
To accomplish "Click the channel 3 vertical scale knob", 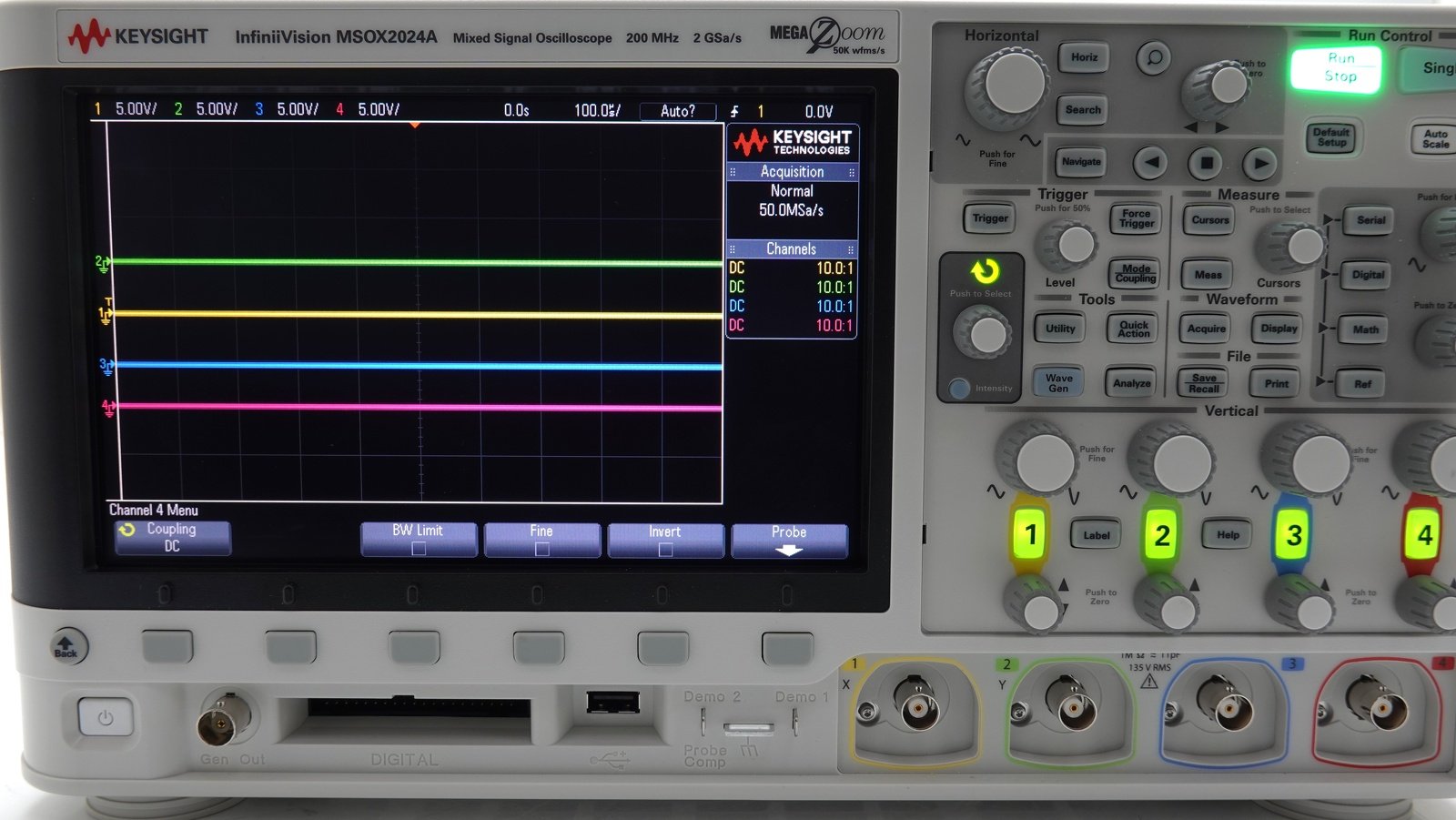I will [x=1306, y=460].
